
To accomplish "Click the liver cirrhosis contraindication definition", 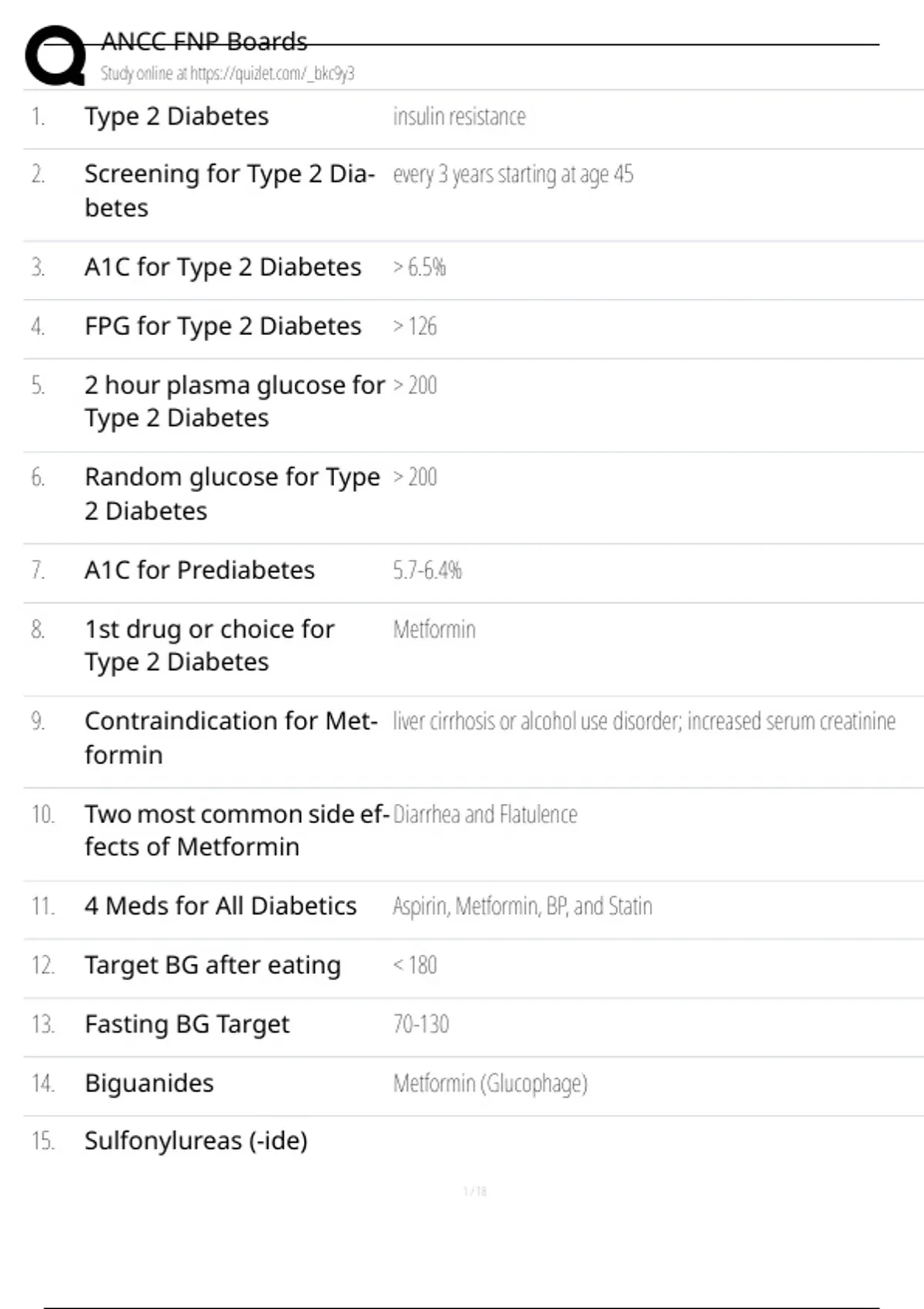I will pyautogui.click(x=644, y=721).
